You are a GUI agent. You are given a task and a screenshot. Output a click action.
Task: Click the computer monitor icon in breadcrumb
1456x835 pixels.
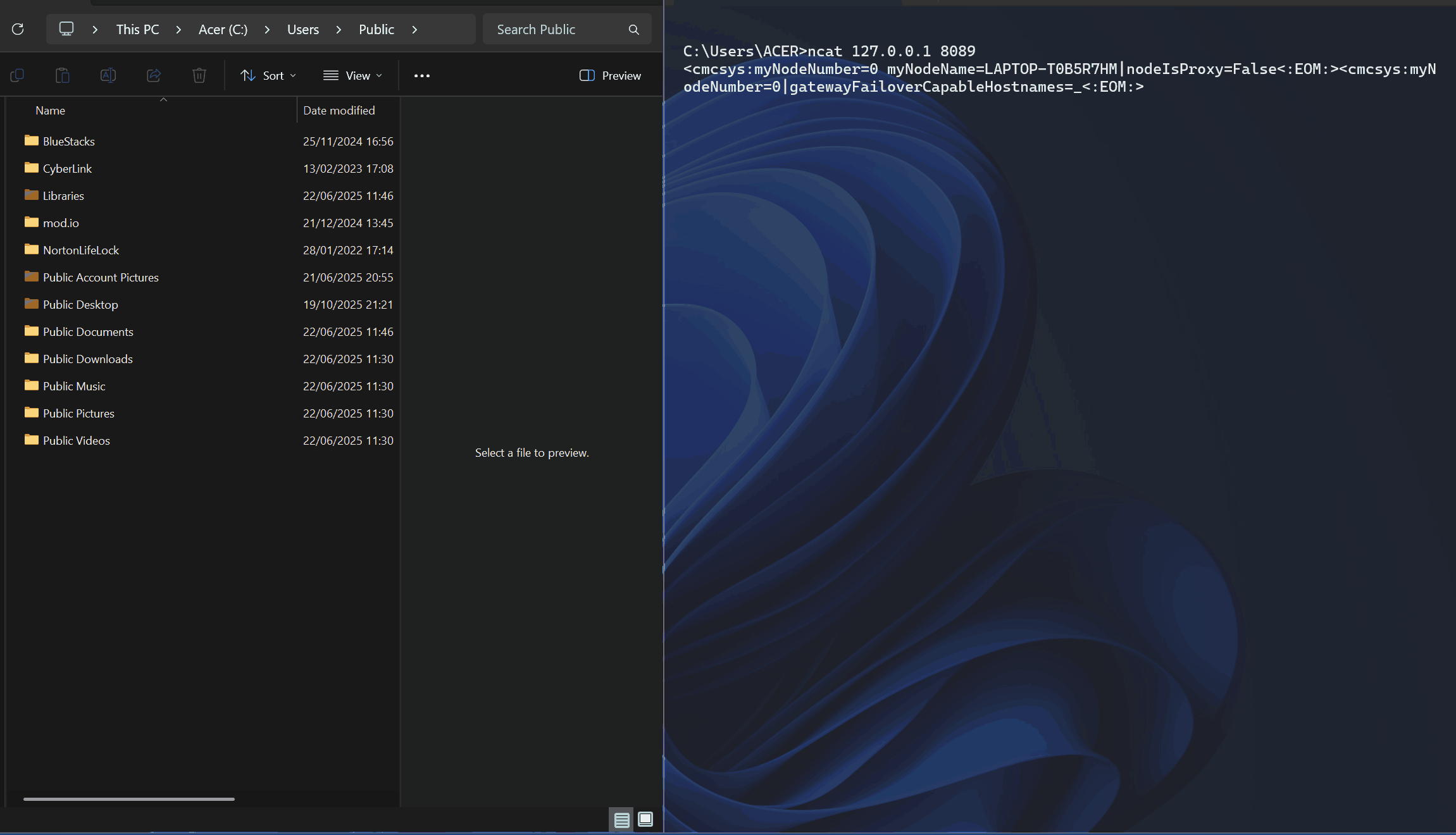pyautogui.click(x=66, y=29)
